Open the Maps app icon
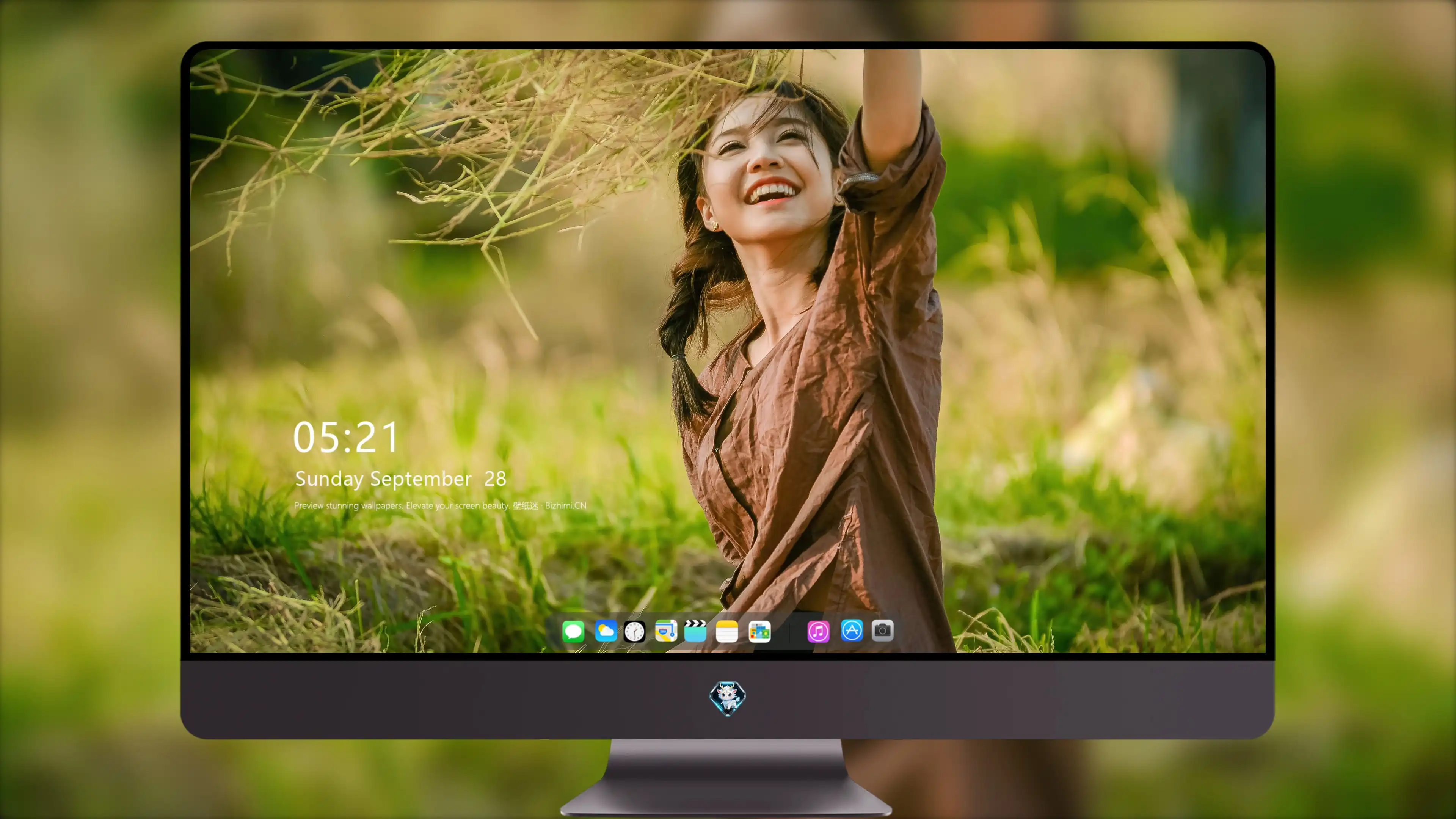 tap(666, 631)
